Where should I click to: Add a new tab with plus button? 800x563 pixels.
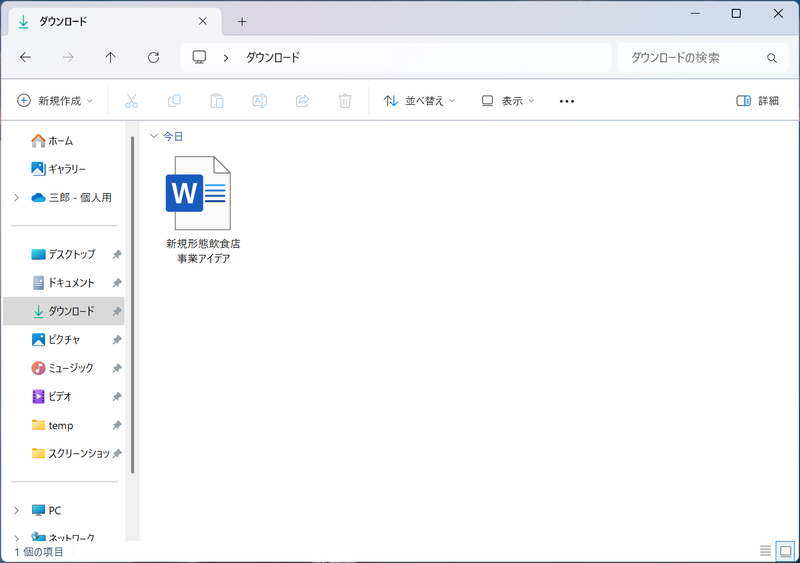pyautogui.click(x=242, y=21)
